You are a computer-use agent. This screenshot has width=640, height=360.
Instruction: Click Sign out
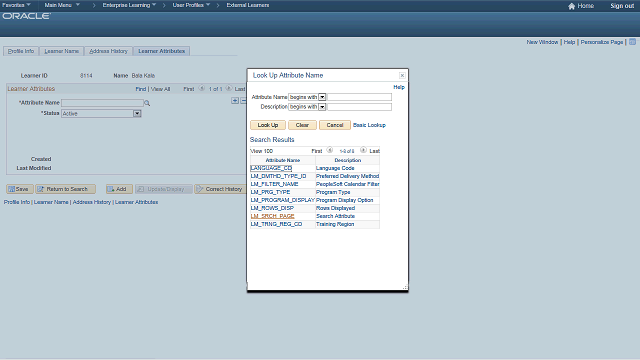(622, 6)
